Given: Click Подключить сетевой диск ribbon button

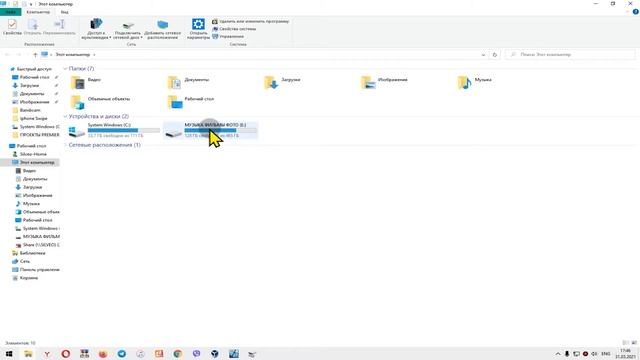Looking at the screenshot, I should tap(127, 29).
